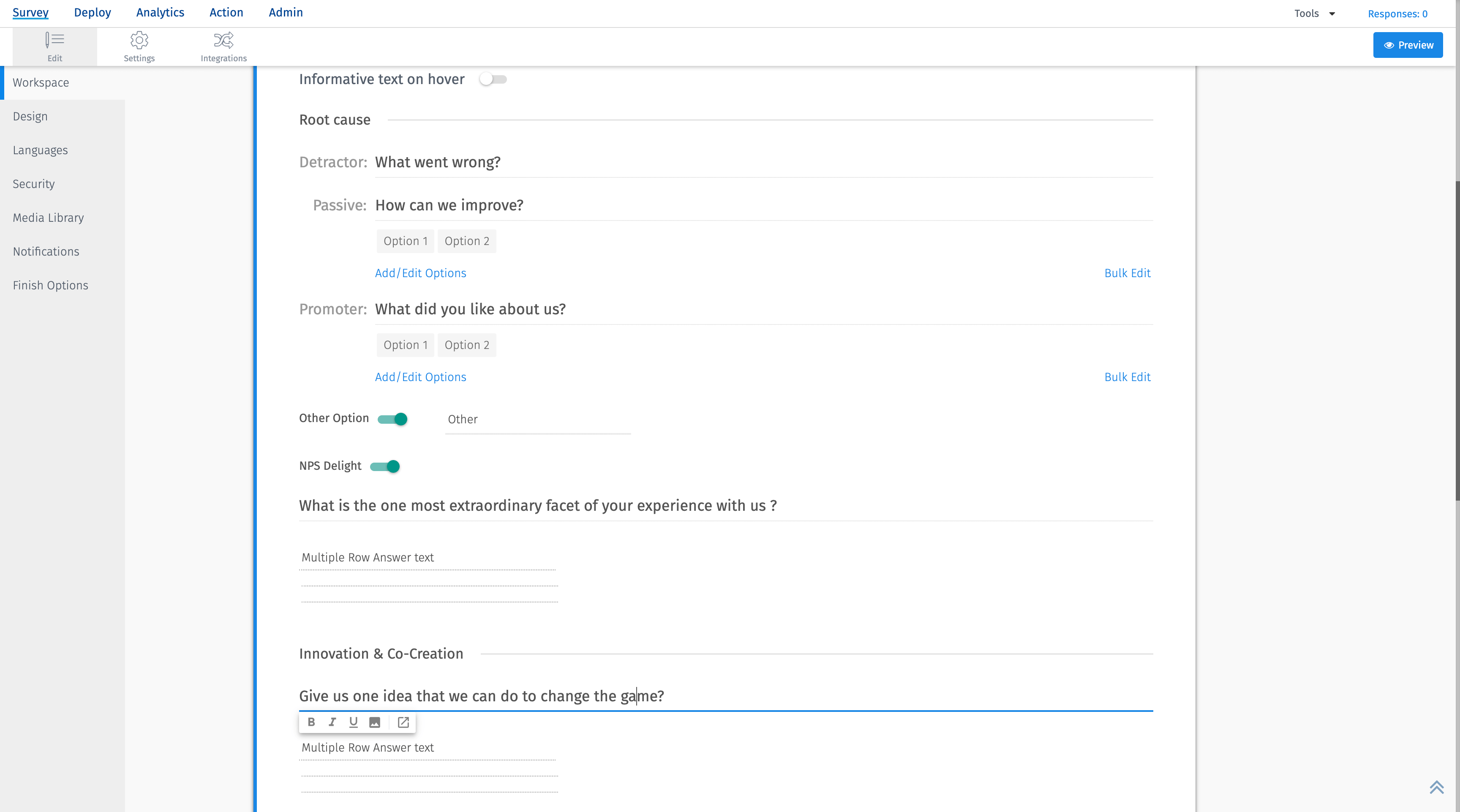The height and width of the screenshot is (812, 1460).
Task: Insert an image using the toolbar icon
Action: point(374,722)
